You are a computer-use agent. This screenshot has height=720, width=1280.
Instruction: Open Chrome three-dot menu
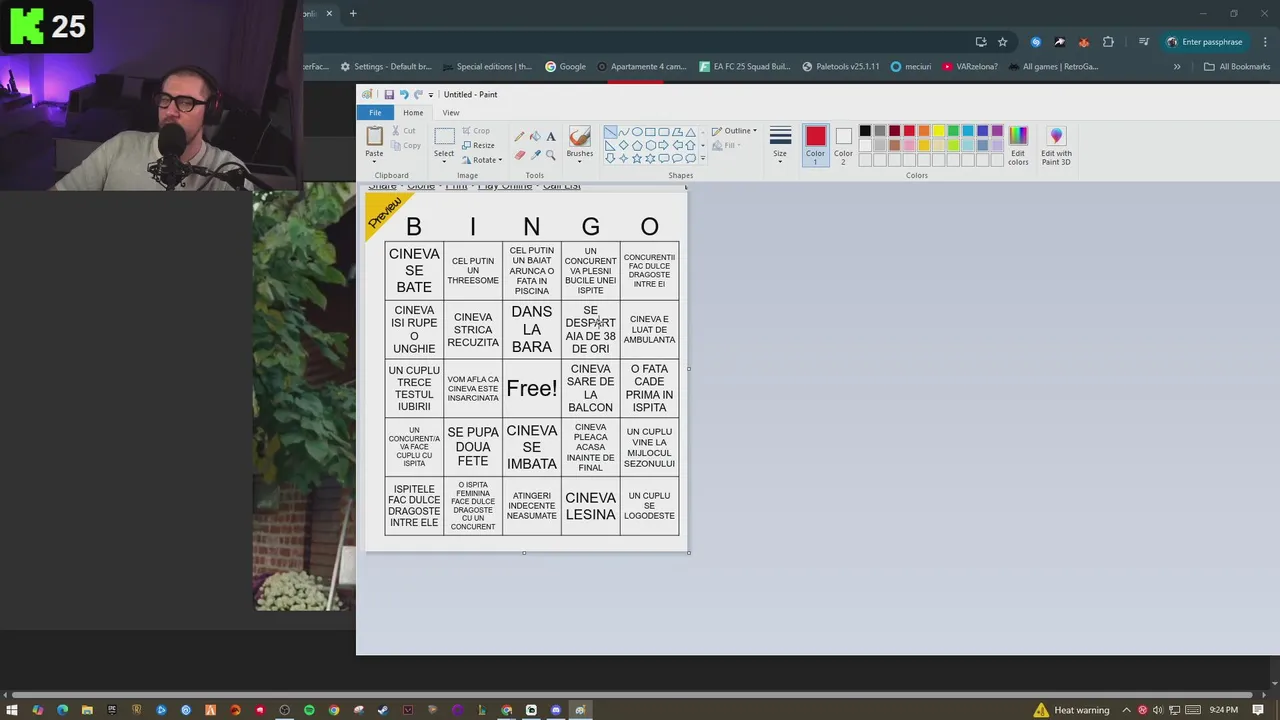pyautogui.click(x=1265, y=42)
